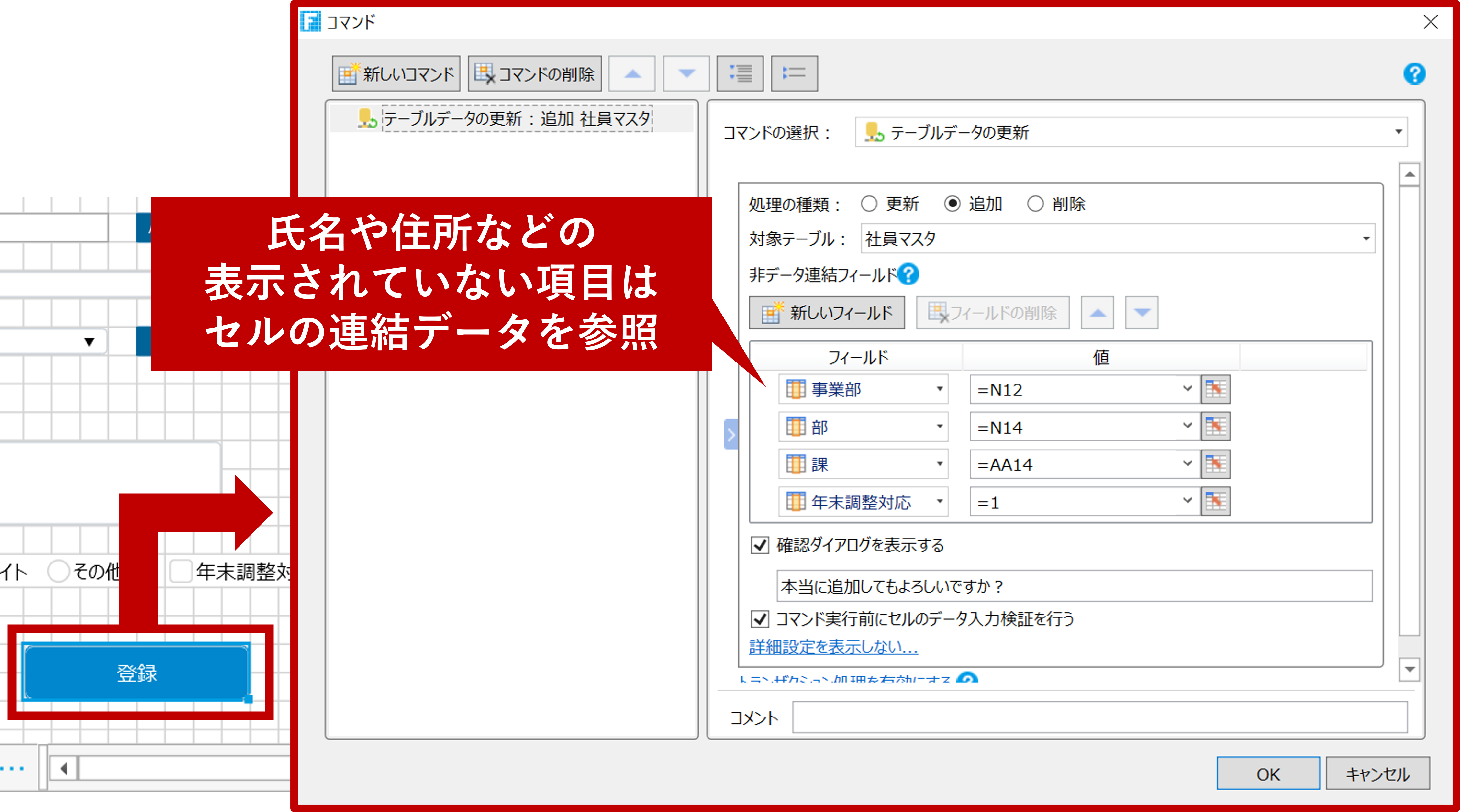
Task: Click the コマンドの削除 toolbar button
Action: click(x=534, y=74)
